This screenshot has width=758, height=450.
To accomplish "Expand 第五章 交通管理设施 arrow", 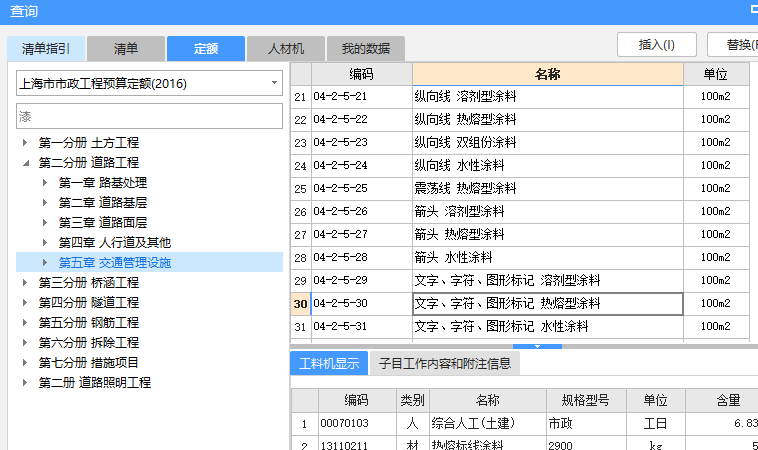I will pyautogui.click(x=44, y=262).
